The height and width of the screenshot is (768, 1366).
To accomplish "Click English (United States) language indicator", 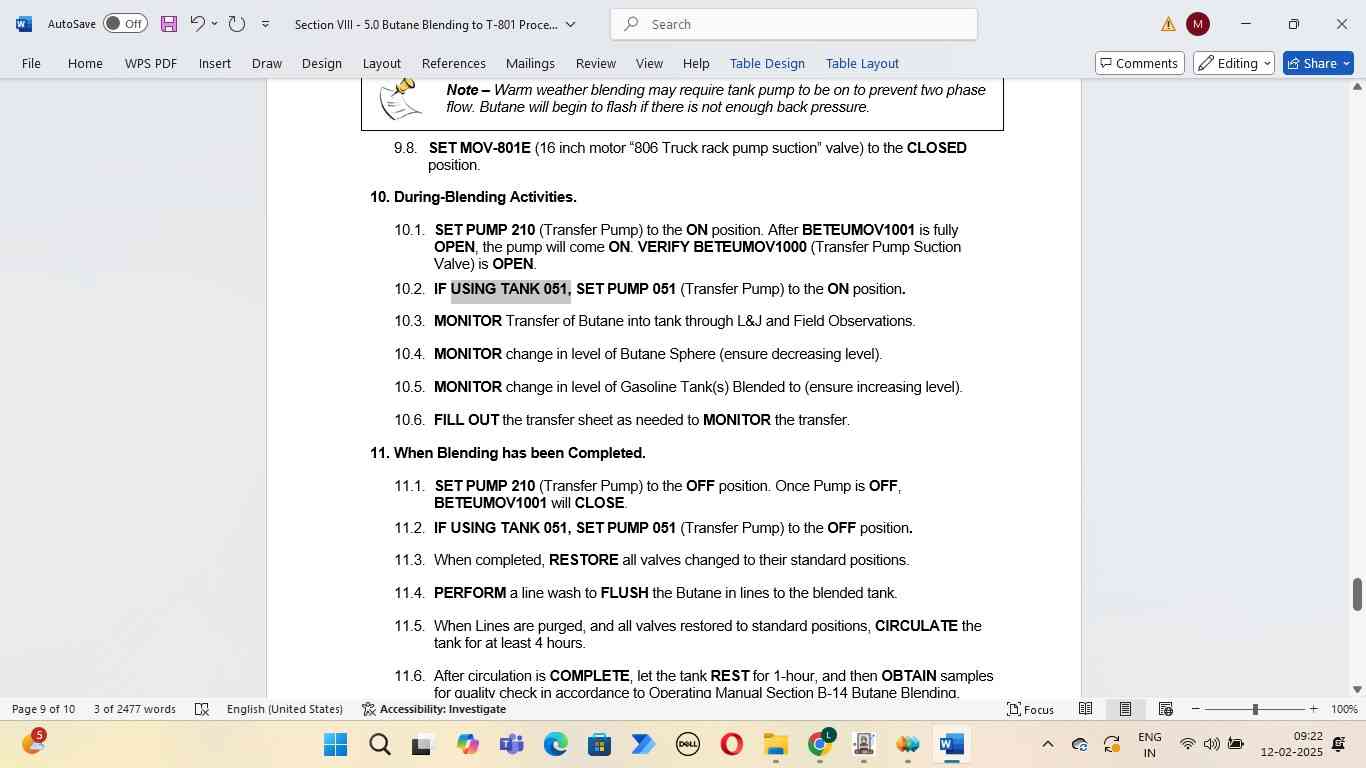I will click(x=285, y=709).
